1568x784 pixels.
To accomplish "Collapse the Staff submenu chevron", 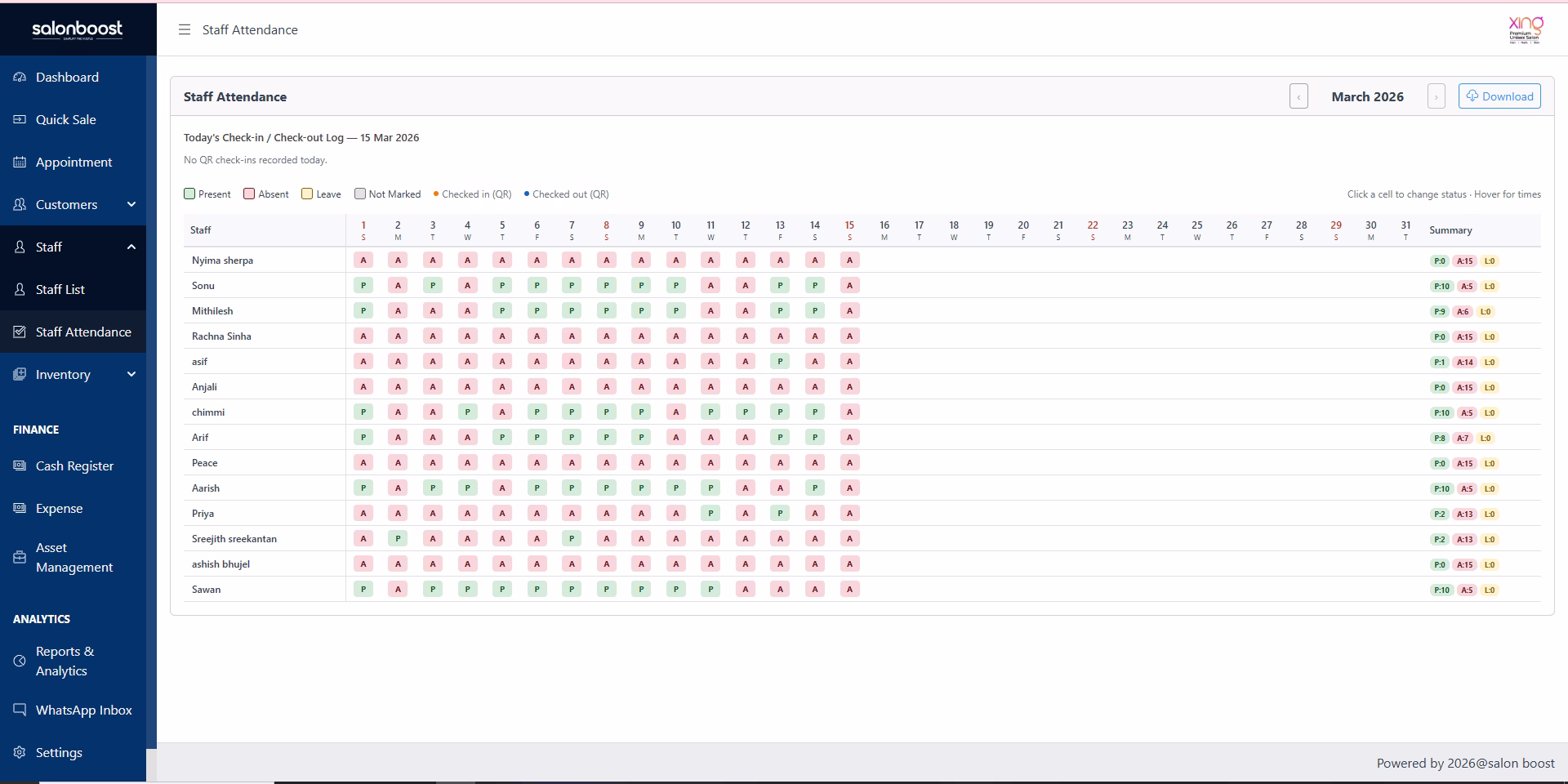I will tap(131, 247).
